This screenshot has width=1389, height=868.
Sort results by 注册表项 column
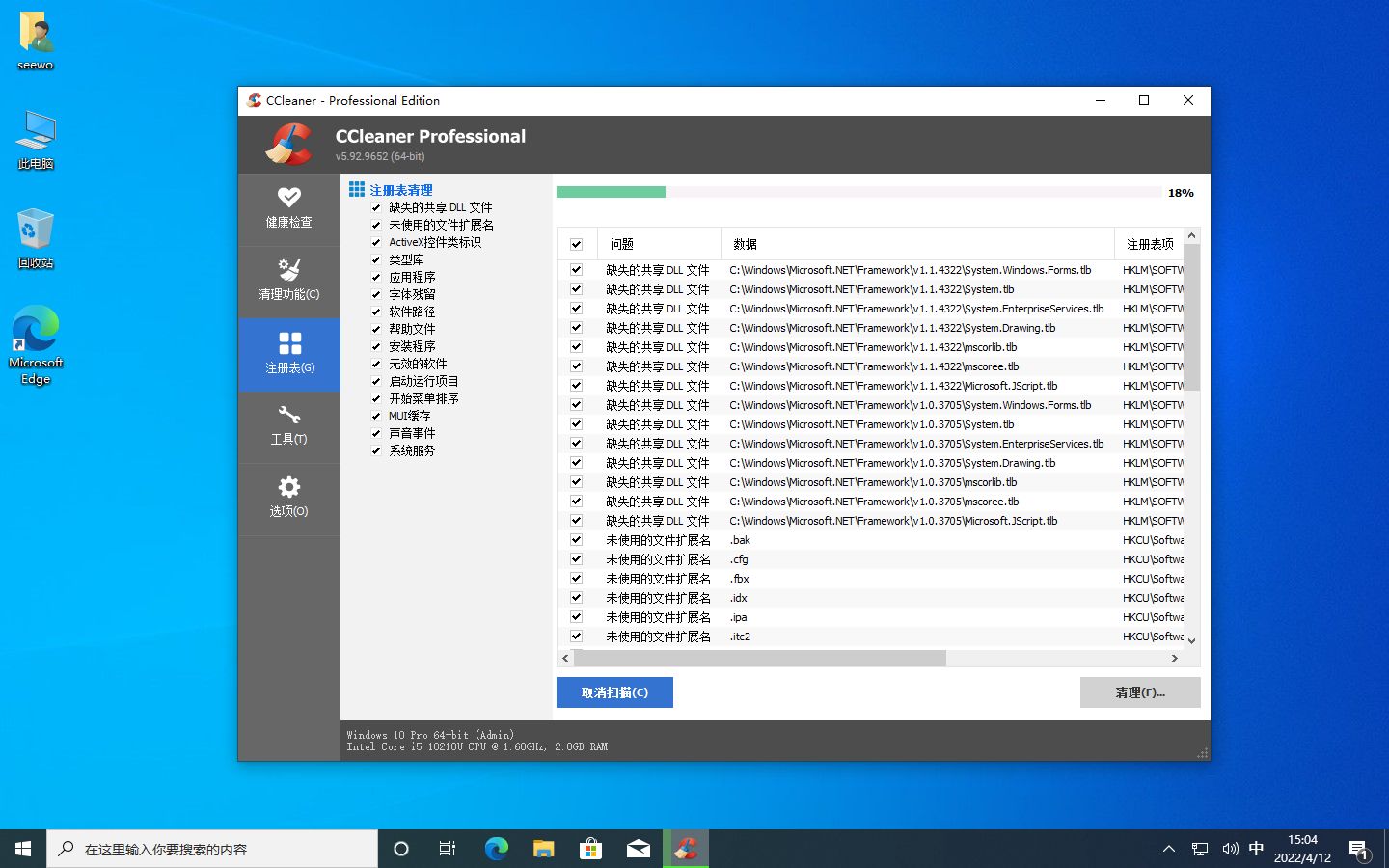[1149, 244]
